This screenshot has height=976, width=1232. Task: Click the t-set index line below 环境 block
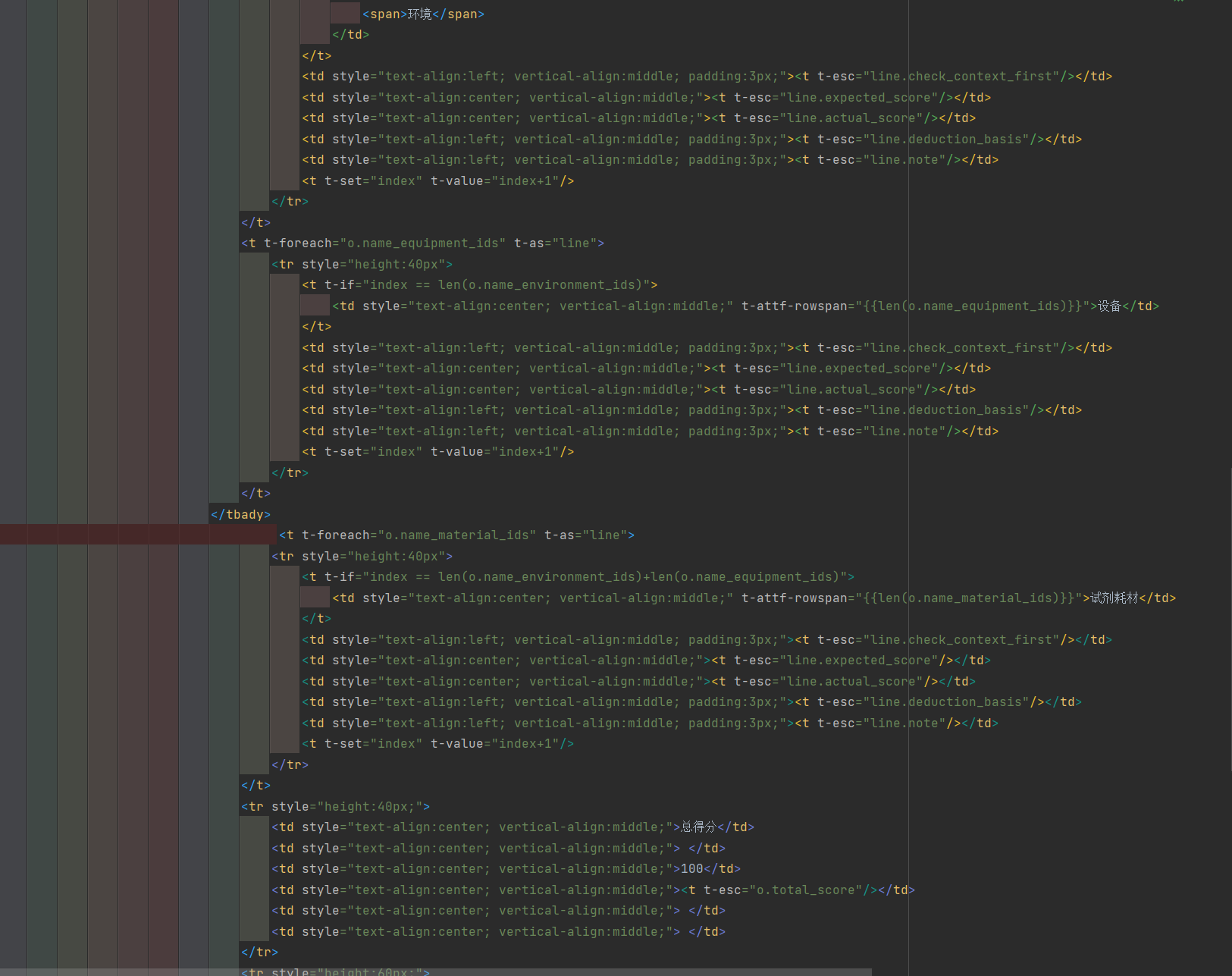[438, 181]
